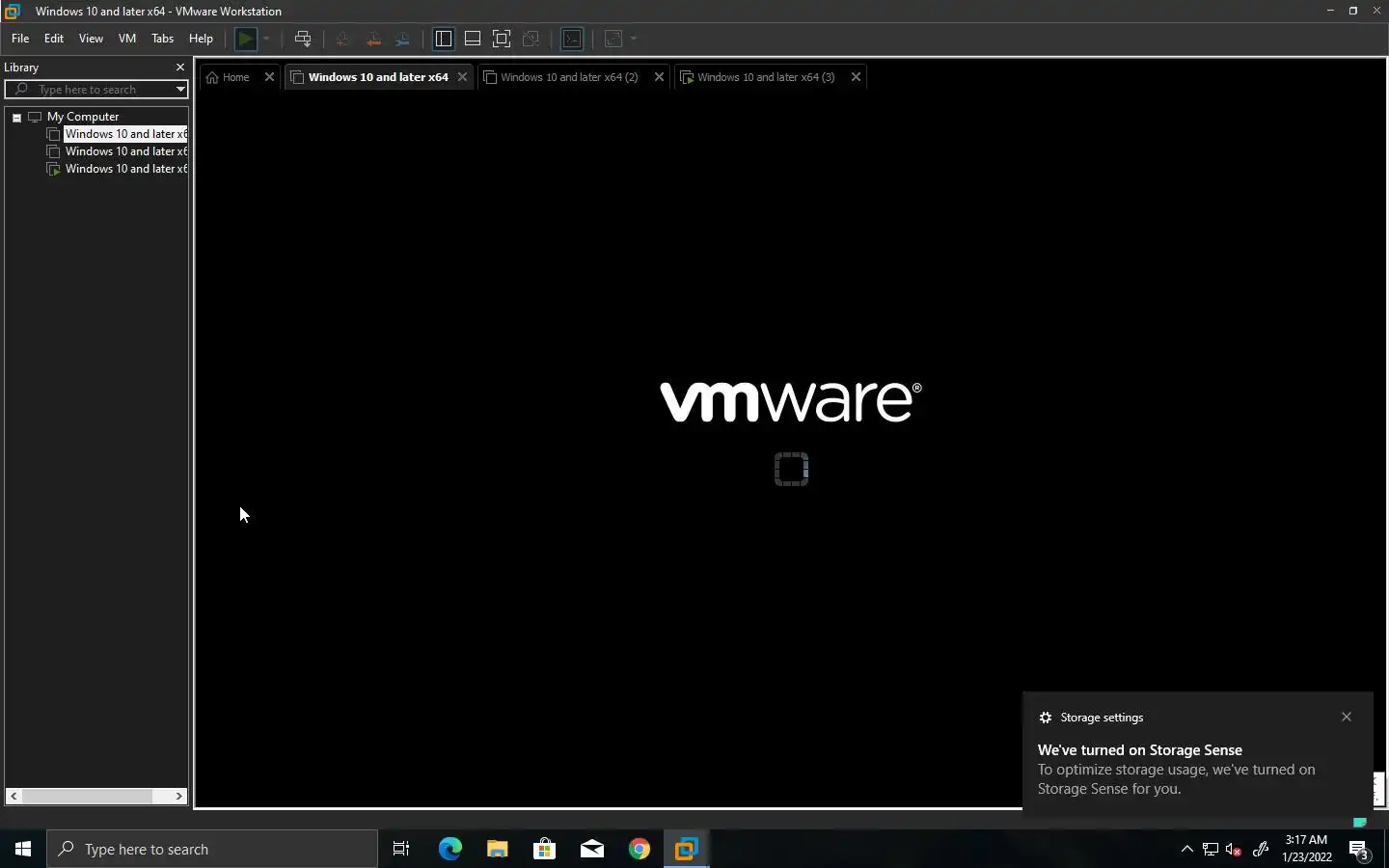Close the Home tab
This screenshot has width=1389, height=868.
(x=269, y=77)
